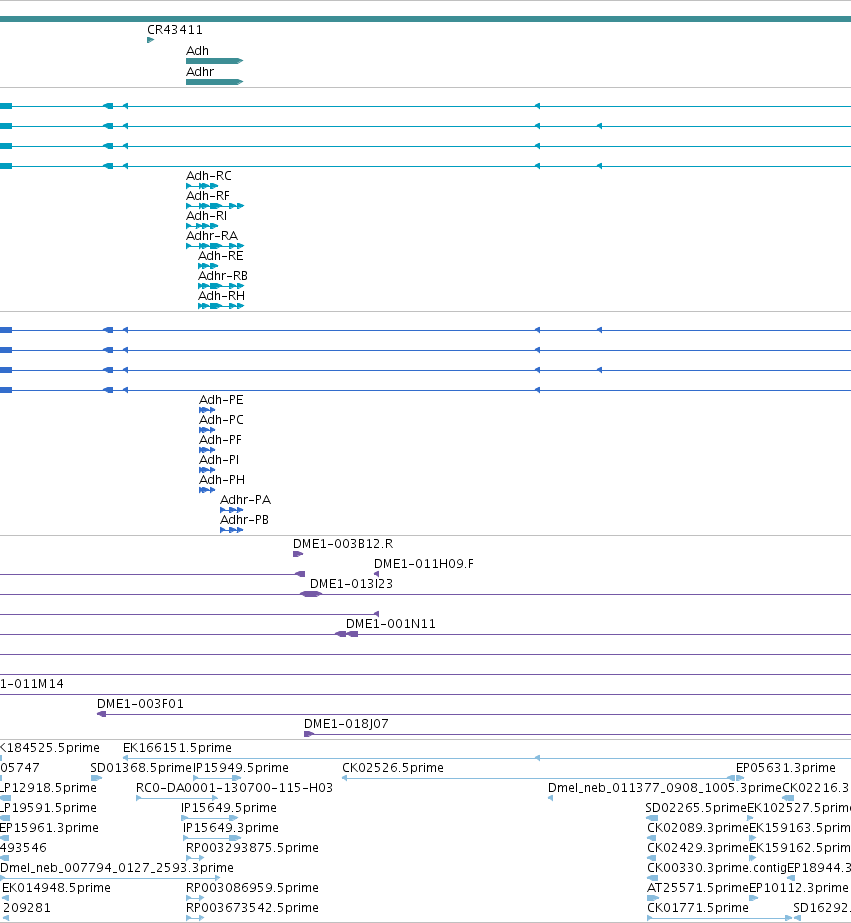The width and height of the screenshot is (851, 923).
Task: Select the EP15961.3prime label
Action: 49,828
